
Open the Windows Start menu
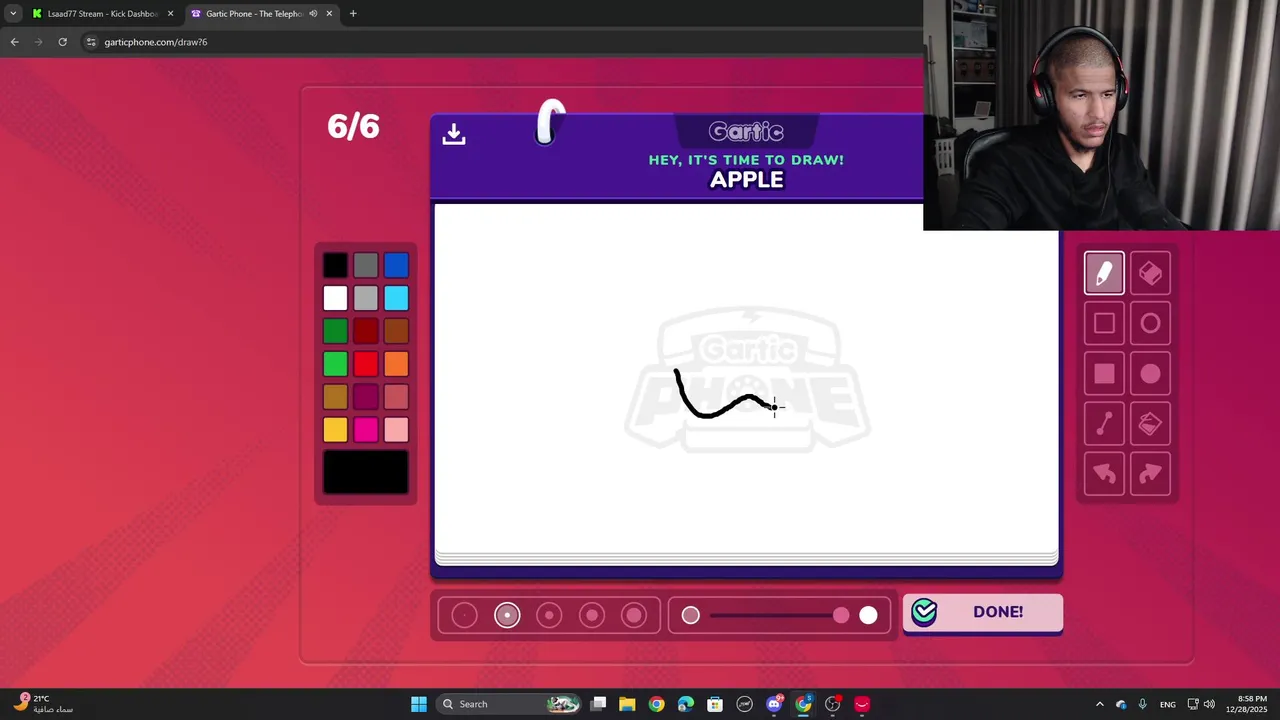(419, 704)
